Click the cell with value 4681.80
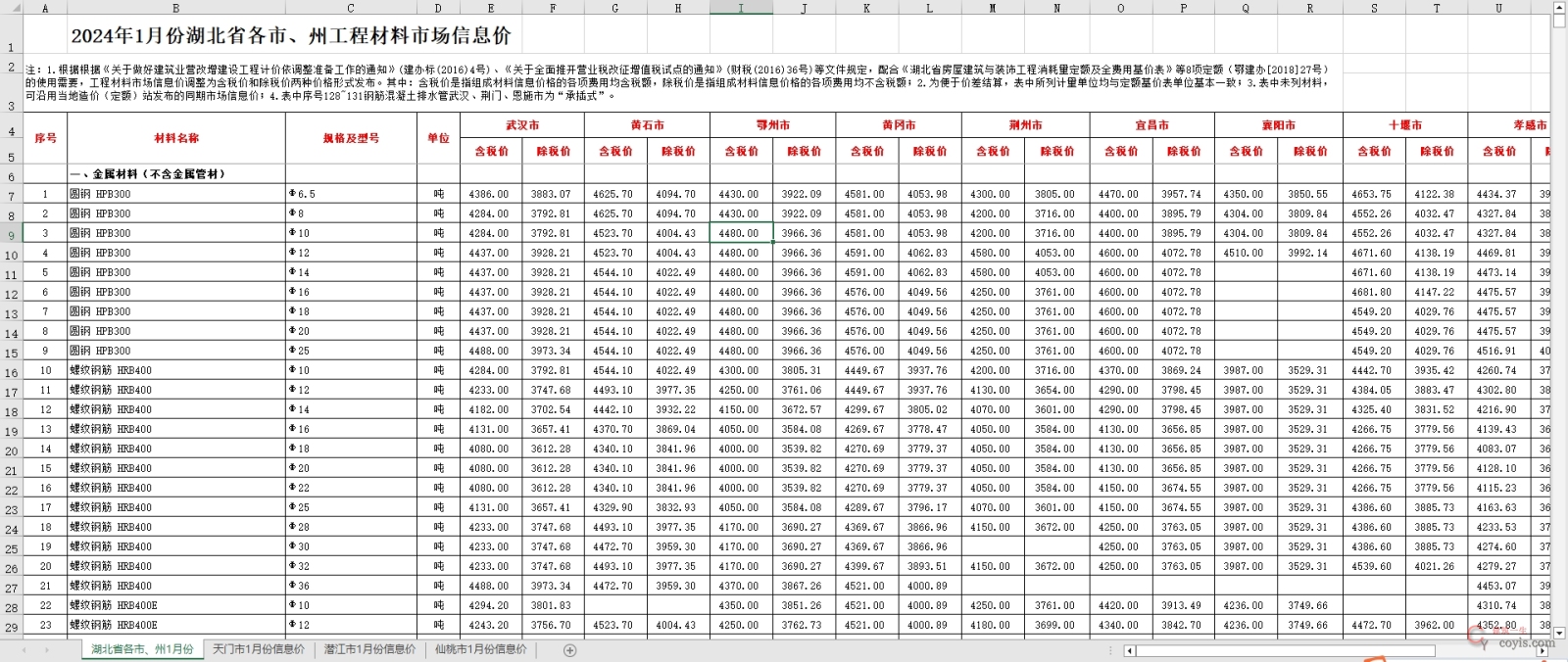The width and height of the screenshot is (1568, 662). pyautogui.click(x=1374, y=292)
